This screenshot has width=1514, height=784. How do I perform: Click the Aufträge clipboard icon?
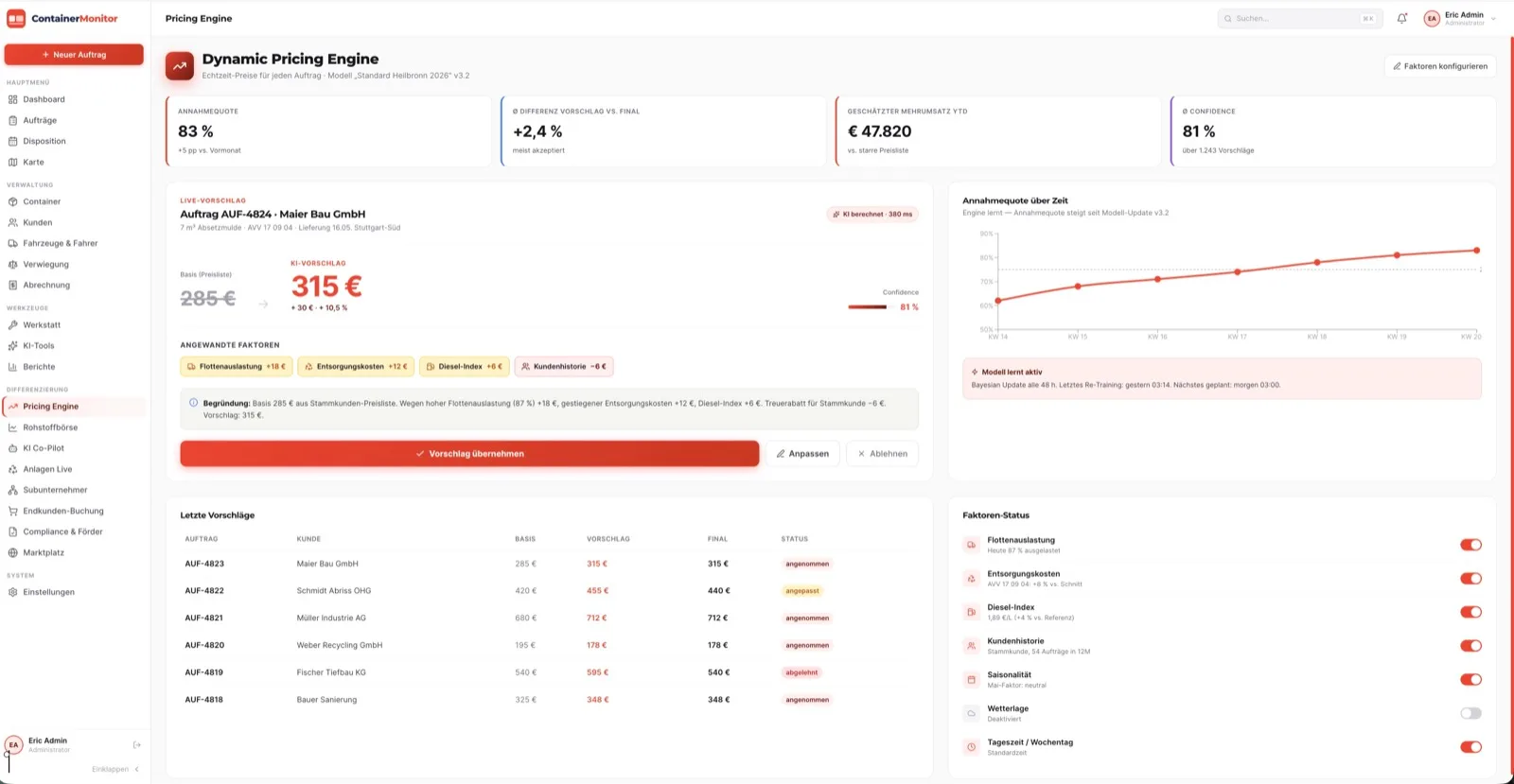[x=13, y=120]
